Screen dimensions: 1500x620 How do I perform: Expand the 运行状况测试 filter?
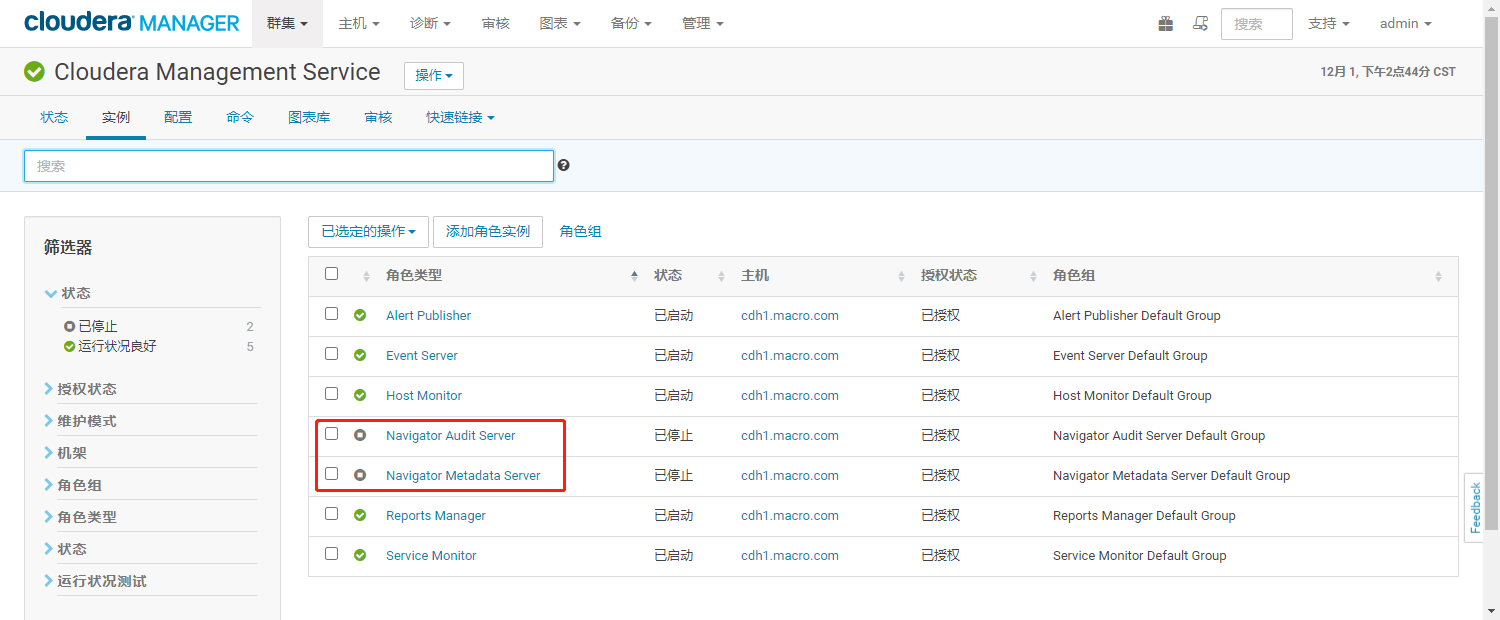[x=95, y=581]
